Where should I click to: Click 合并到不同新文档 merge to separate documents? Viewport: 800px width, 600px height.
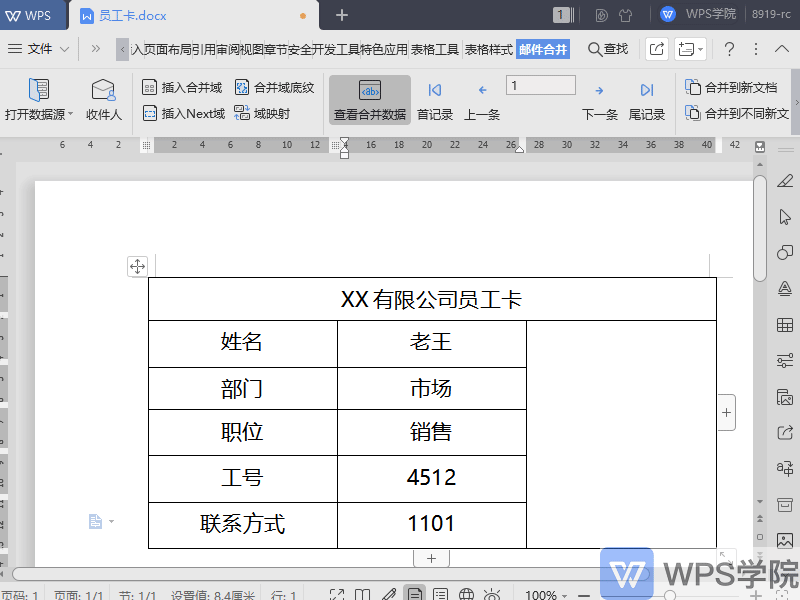pos(737,113)
